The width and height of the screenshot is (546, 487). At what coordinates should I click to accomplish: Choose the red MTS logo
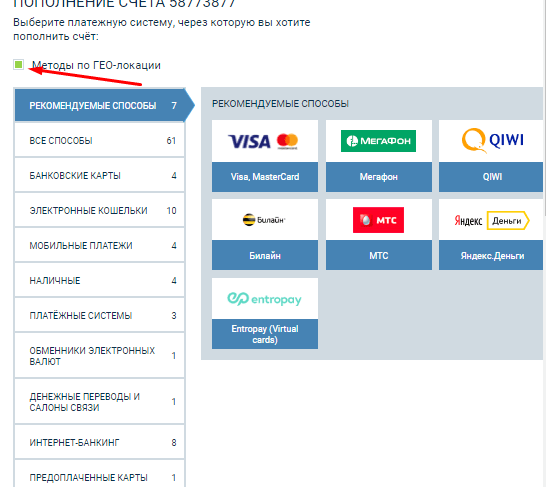tap(378, 220)
